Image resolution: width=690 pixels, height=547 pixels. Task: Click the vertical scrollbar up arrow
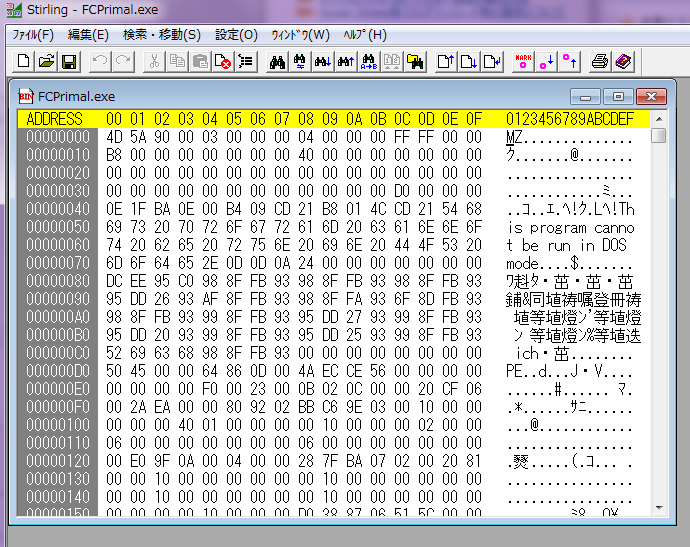click(x=659, y=119)
